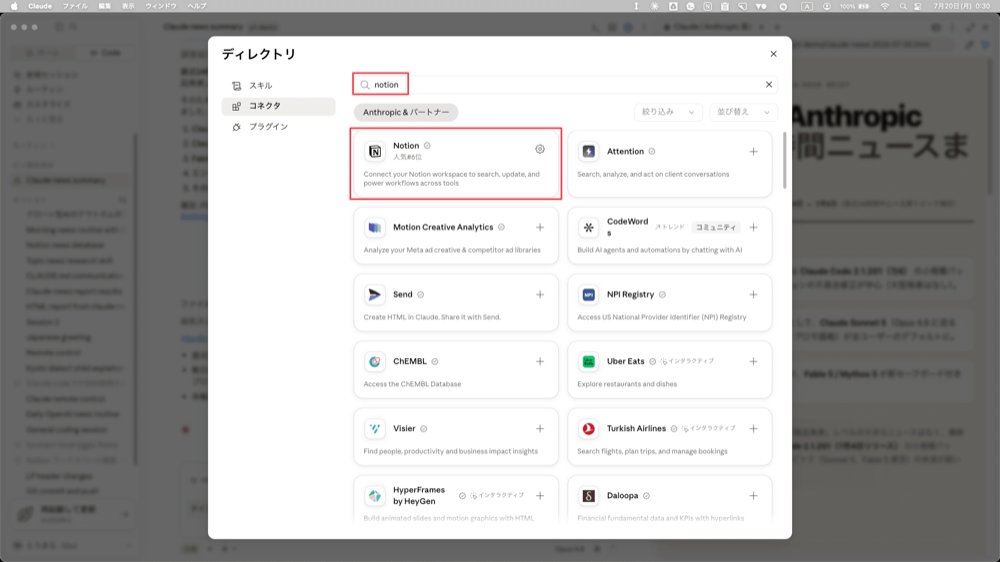Image resolution: width=1000 pixels, height=562 pixels.
Task: Open the 絞り込み filter dropdown
Action: pyautogui.click(x=668, y=112)
